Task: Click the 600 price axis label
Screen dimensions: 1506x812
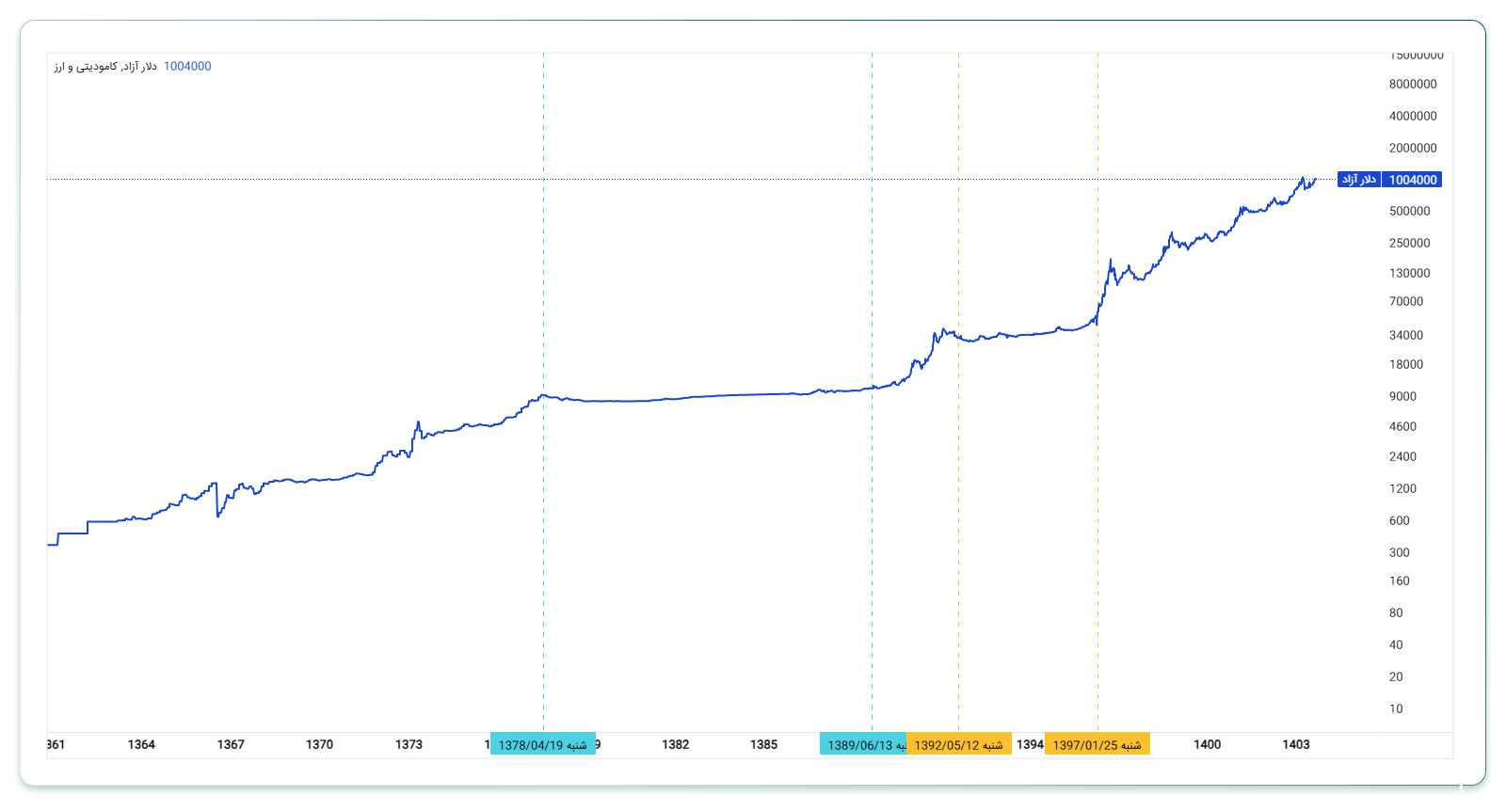Action: (x=1400, y=520)
